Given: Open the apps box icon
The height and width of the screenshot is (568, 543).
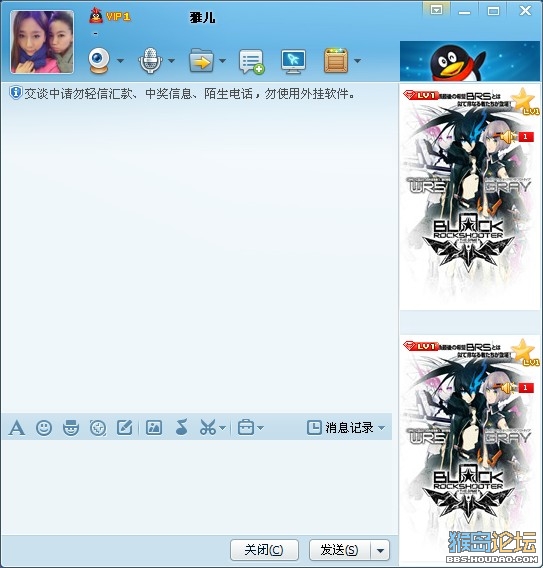Looking at the screenshot, I should [336, 61].
